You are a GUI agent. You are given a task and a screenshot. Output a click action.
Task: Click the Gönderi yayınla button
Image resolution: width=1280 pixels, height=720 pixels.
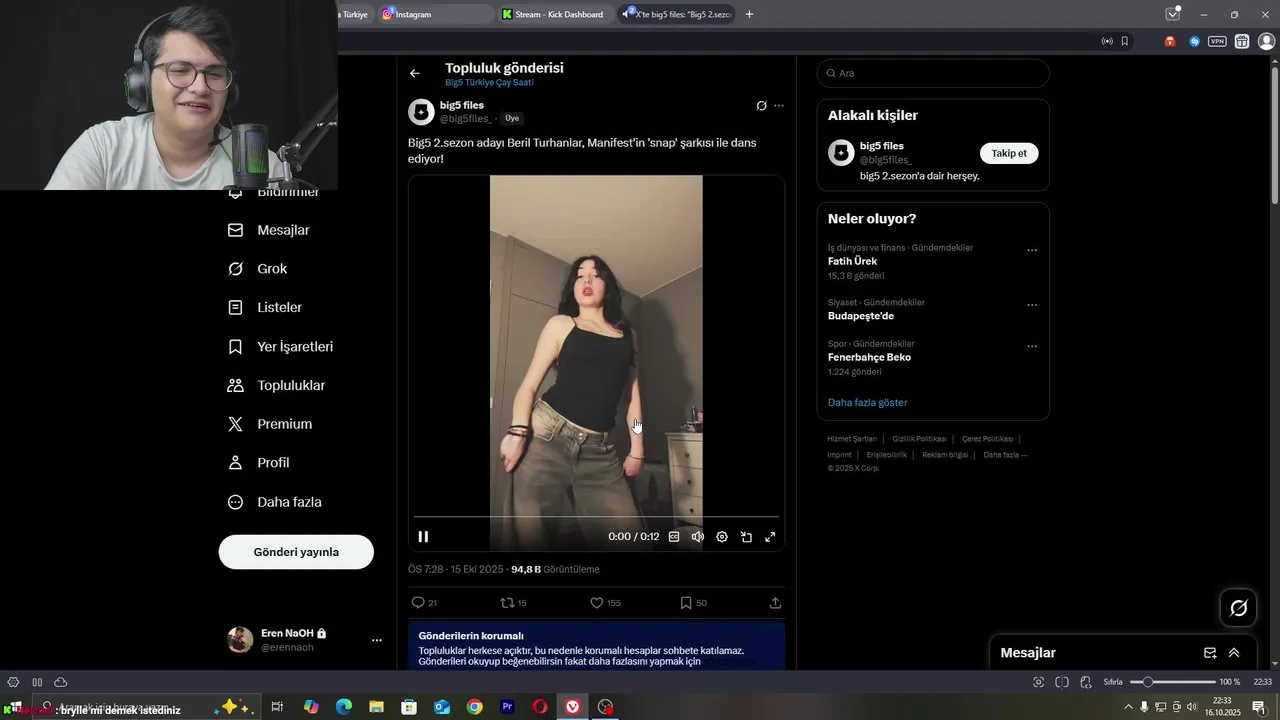click(296, 552)
